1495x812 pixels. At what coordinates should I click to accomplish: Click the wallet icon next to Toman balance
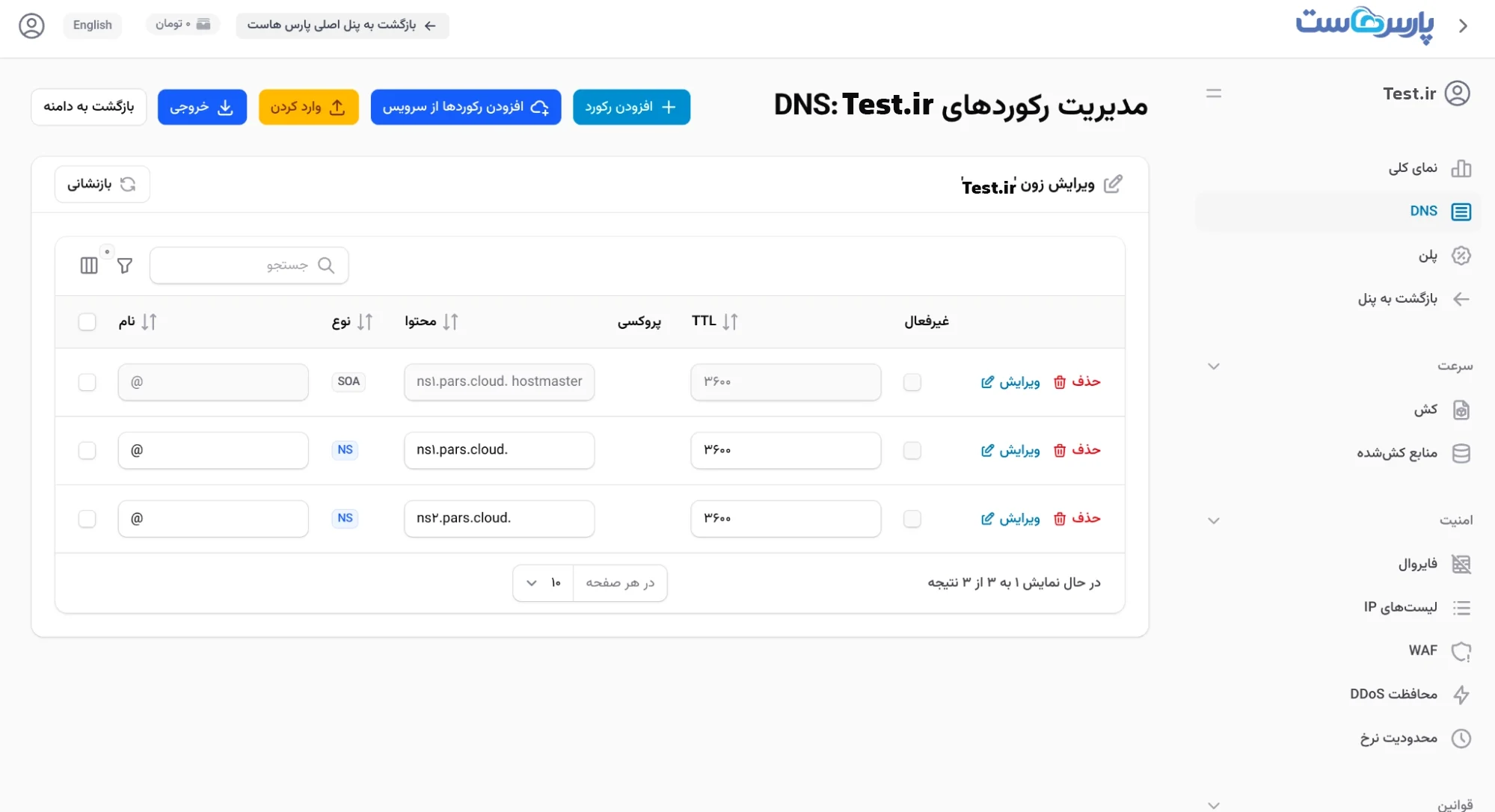pyautogui.click(x=203, y=25)
